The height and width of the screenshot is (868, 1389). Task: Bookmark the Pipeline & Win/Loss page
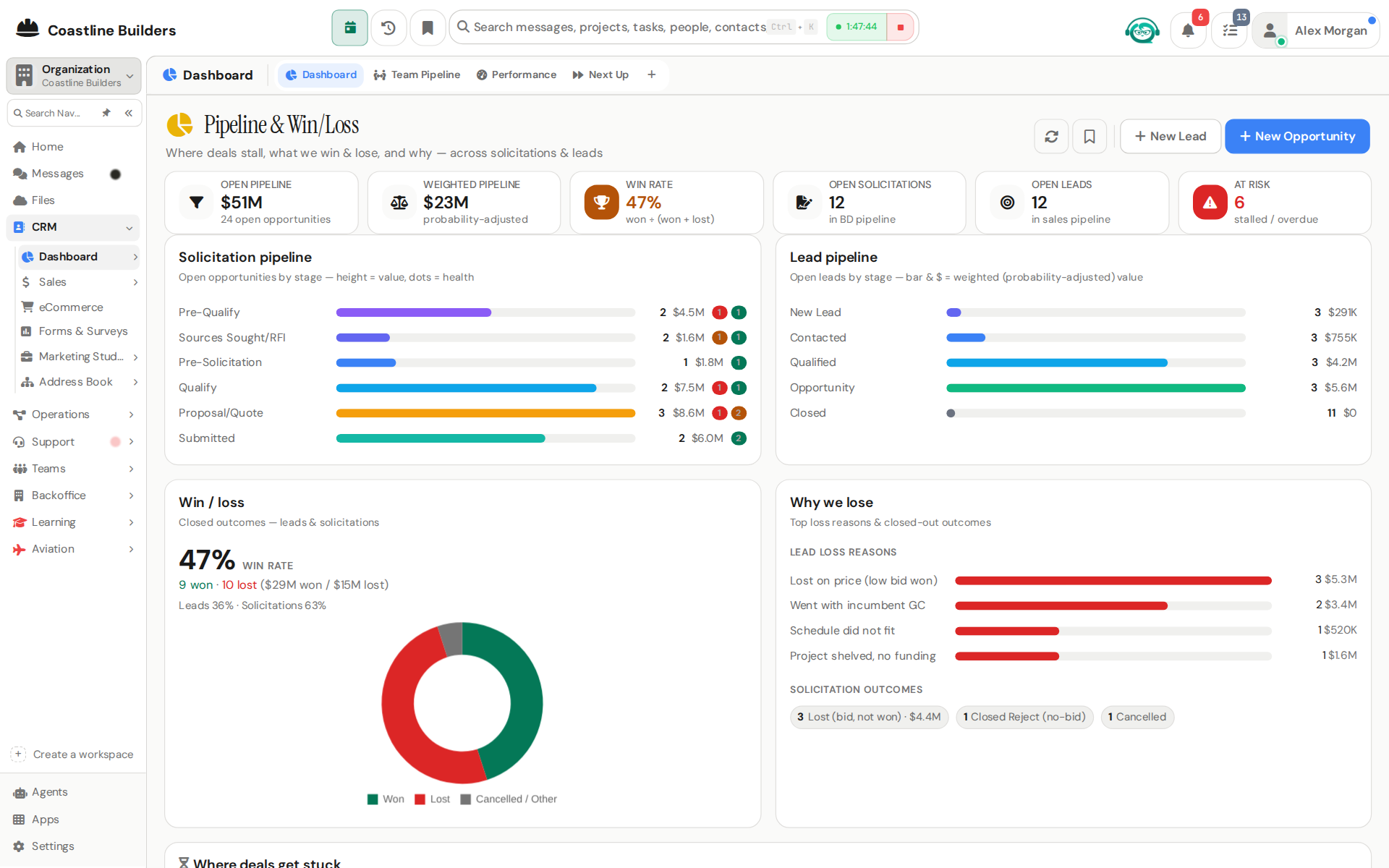pyautogui.click(x=1089, y=136)
